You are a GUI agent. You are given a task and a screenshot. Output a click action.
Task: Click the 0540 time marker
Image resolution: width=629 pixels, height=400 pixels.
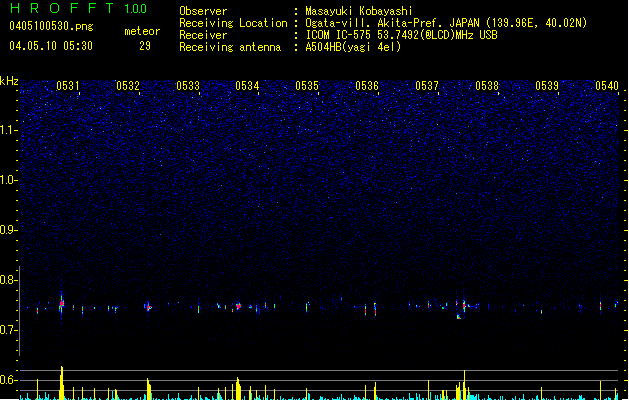(607, 86)
